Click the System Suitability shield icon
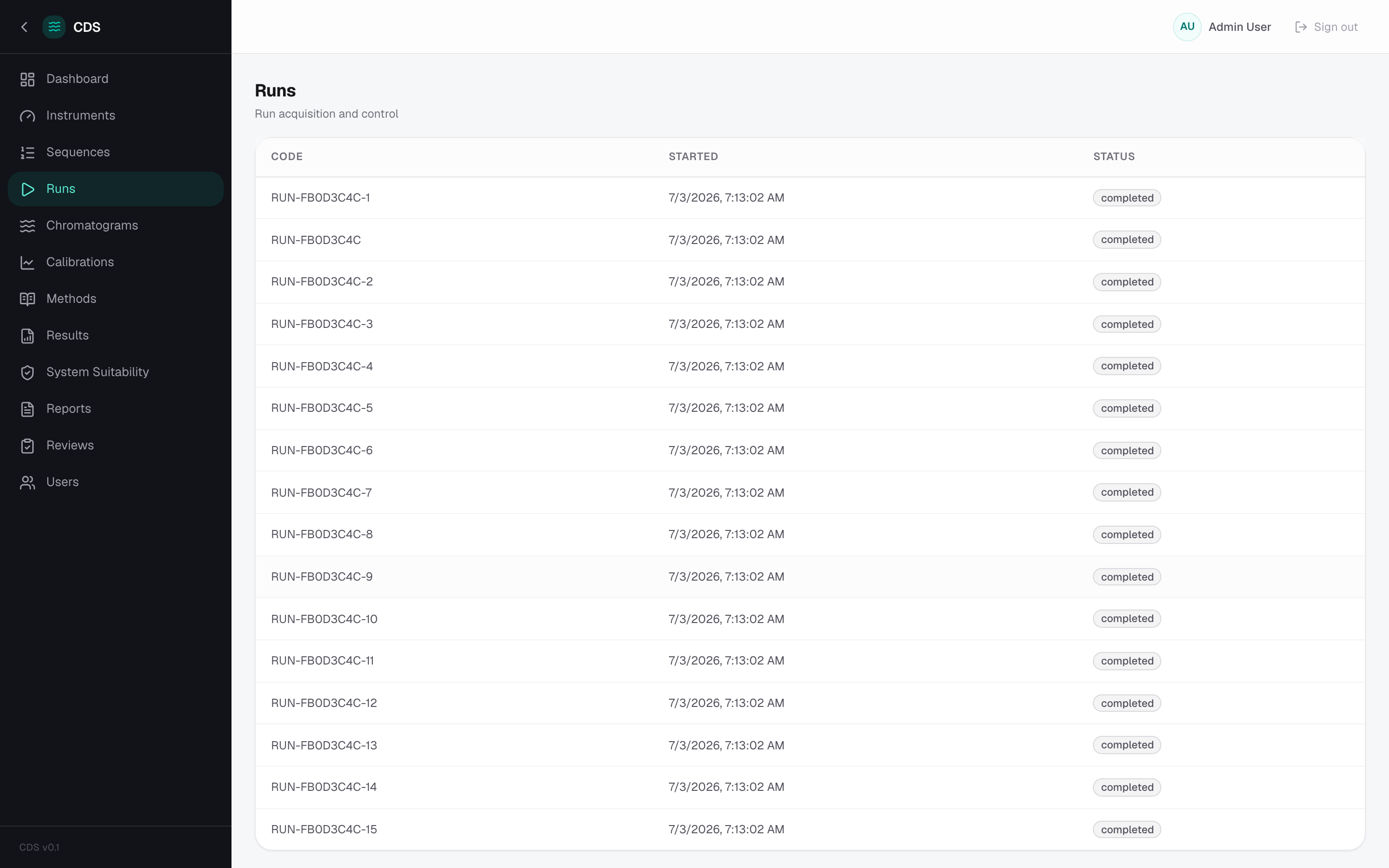Viewport: 1389px width, 868px height. 27,373
